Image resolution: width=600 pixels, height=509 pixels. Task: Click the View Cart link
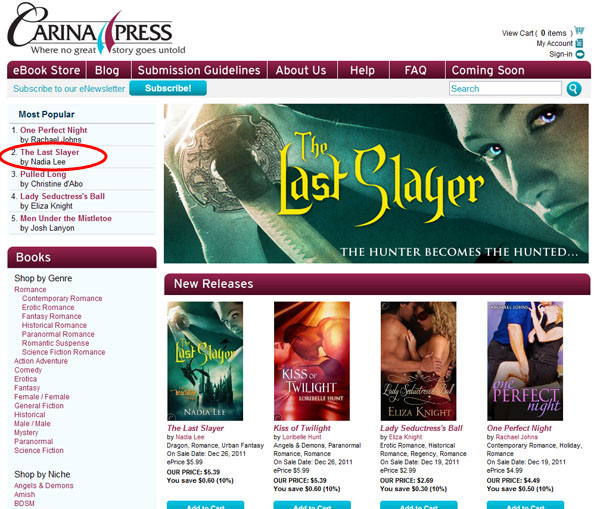(537, 33)
